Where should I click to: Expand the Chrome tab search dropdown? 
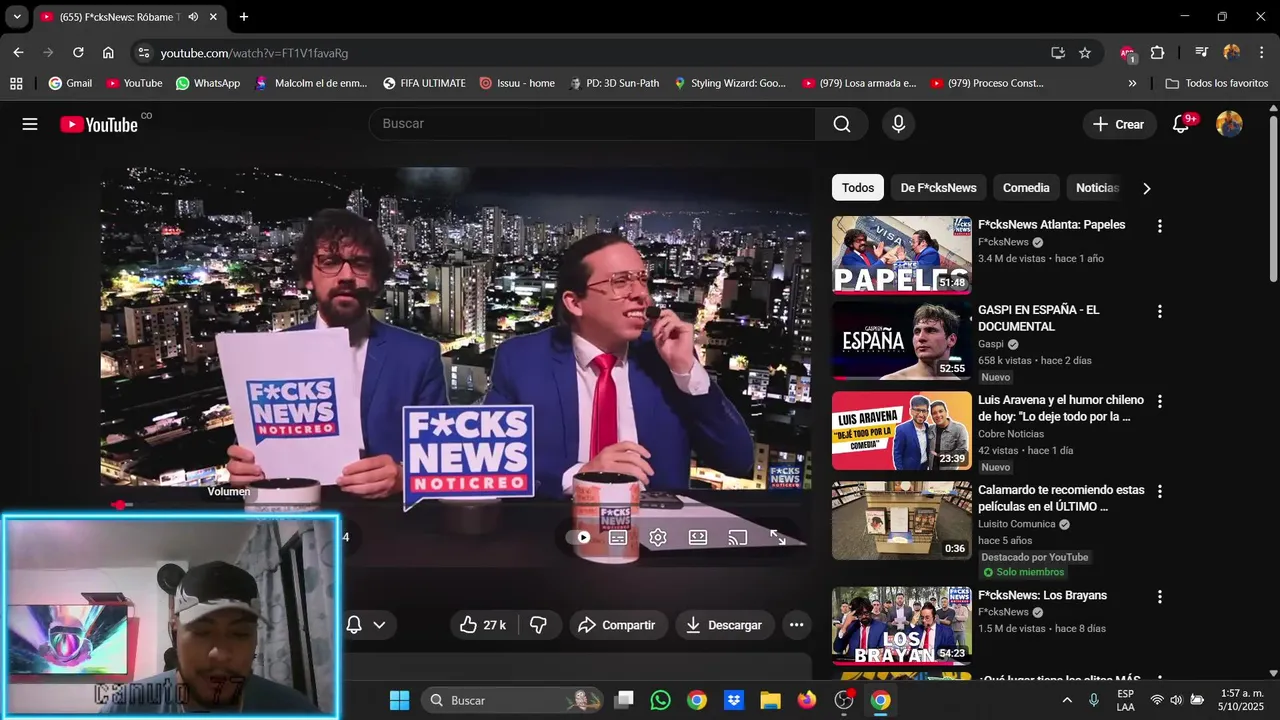pos(17,17)
